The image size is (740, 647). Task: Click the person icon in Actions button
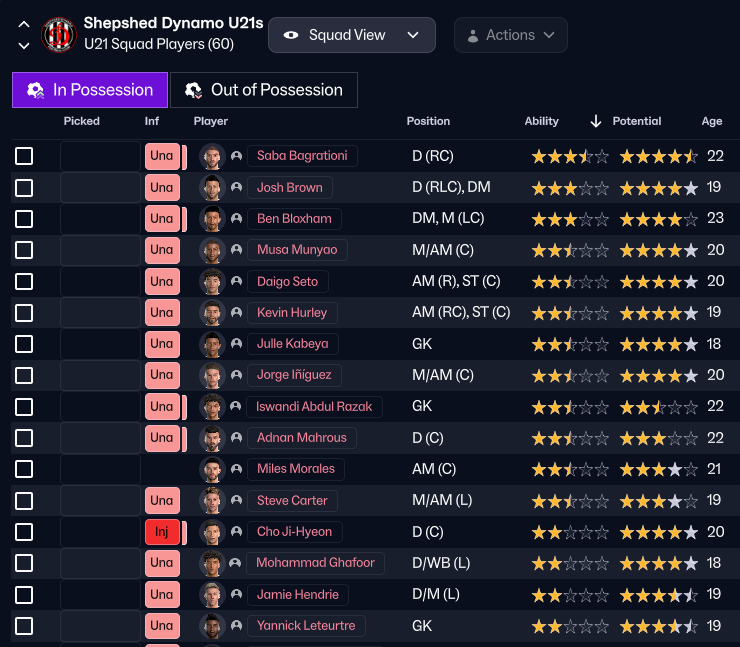pos(473,35)
